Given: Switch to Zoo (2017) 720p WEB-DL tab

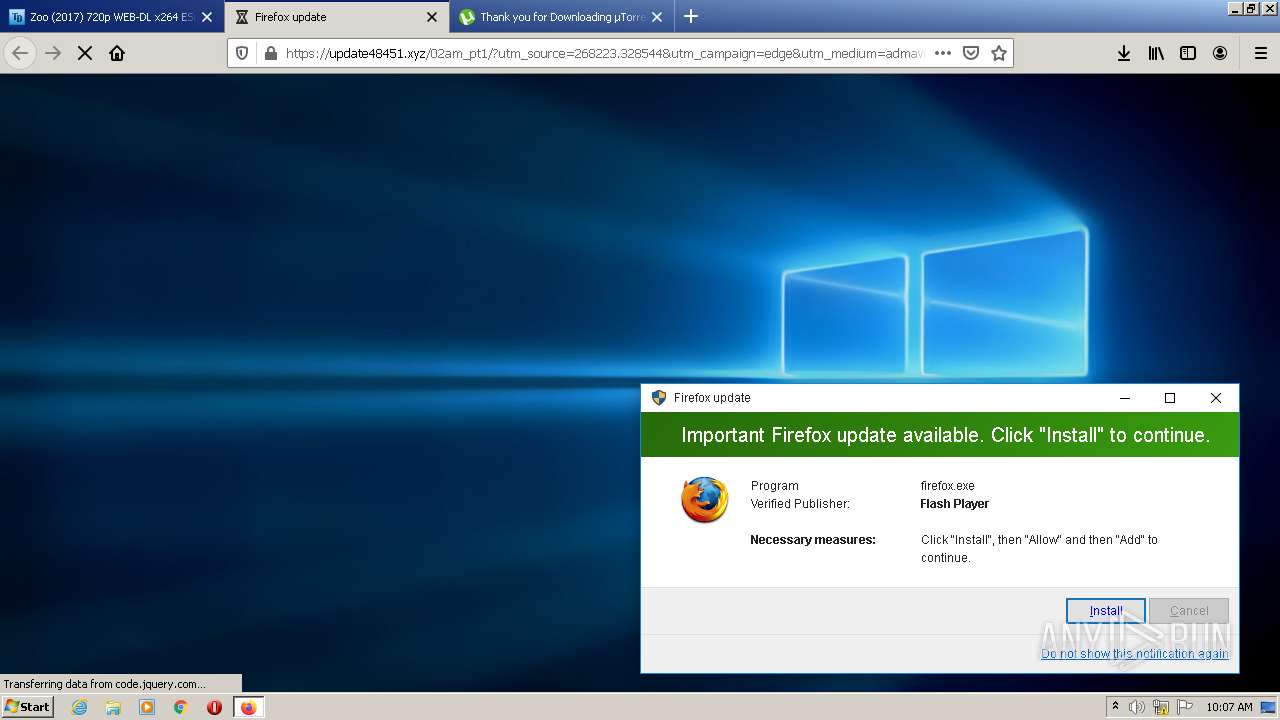Looking at the screenshot, I should 110,17.
